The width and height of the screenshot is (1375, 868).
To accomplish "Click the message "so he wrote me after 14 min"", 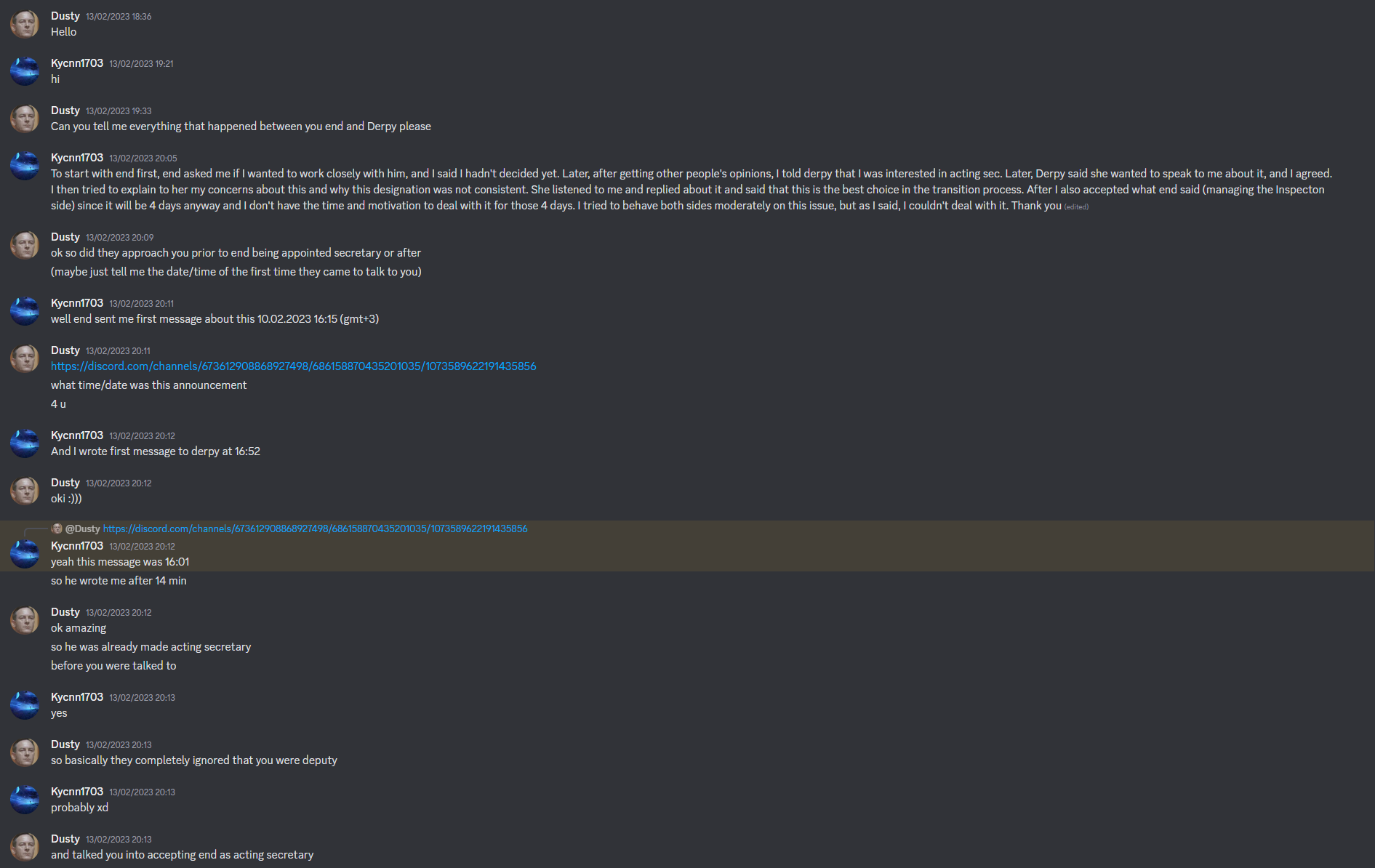I will pos(119,581).
